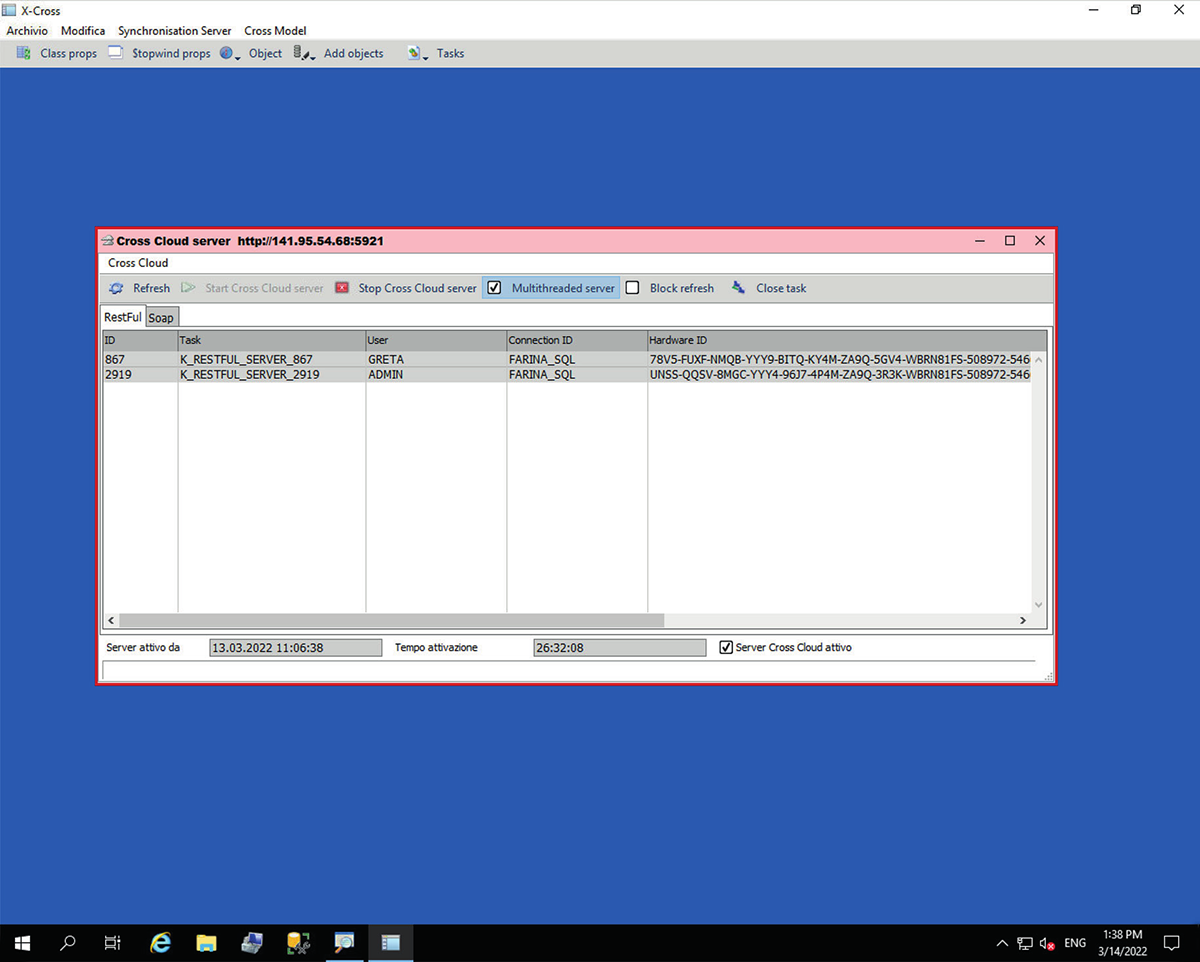Screen dimensions: 1200x962
Task: Maximize the Cross Cloud server window
Action: click(1010, 241)
